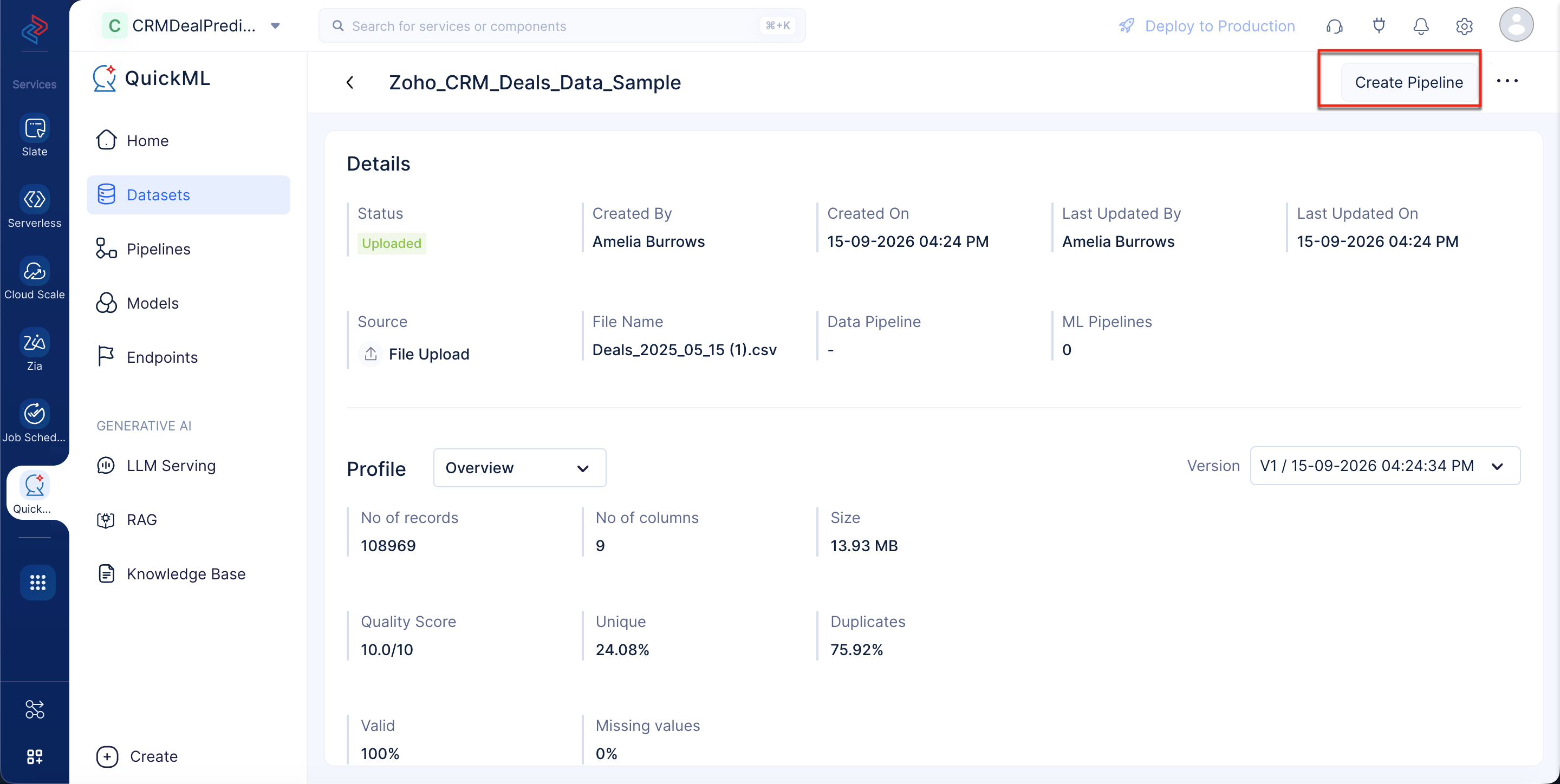Viewport: 1560px width, 784px height.
Task: Select Datasets in the sidebar
Action: 188,195
